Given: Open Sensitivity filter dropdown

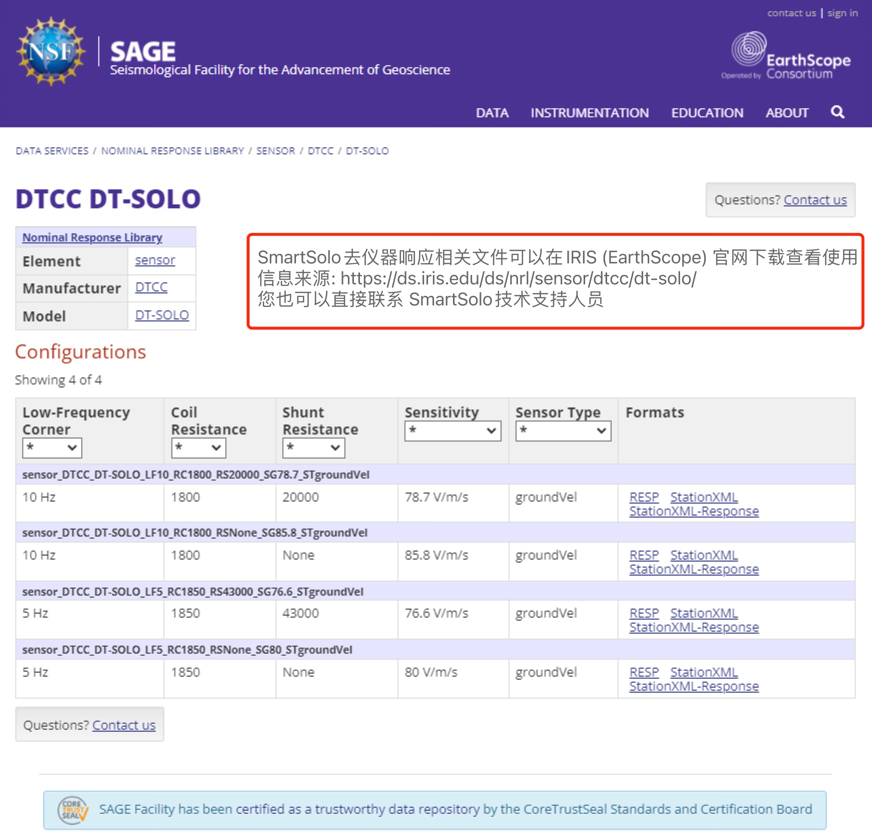Looking at the screenshot, I should click(453, 431).
